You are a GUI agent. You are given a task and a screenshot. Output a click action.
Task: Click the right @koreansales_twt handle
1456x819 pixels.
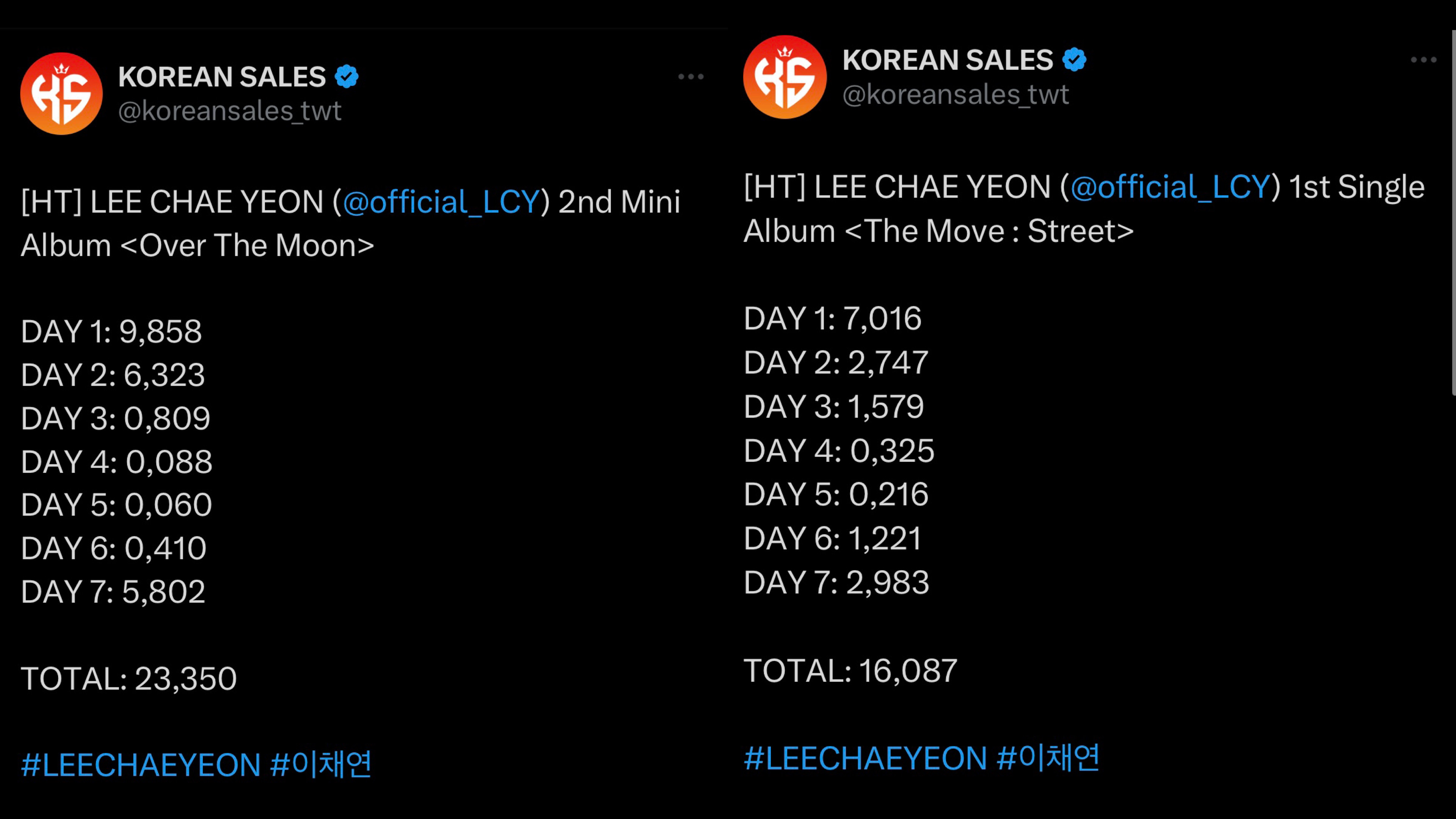click(956, 94)
